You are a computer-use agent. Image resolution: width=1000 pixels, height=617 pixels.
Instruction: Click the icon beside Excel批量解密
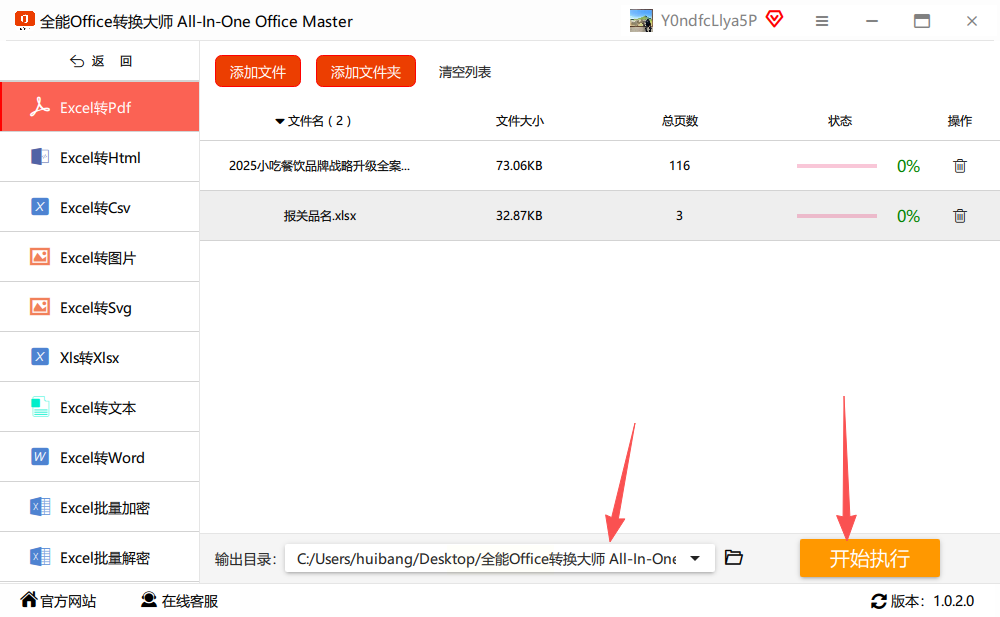pos(40,556)
